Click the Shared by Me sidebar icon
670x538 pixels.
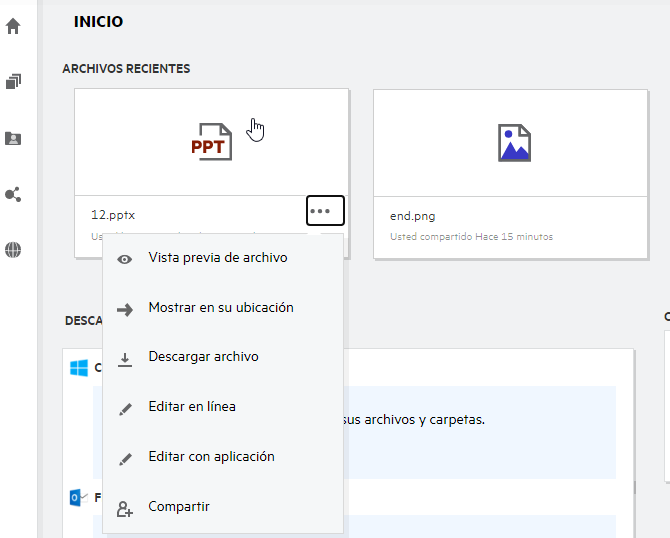(13, 194)
